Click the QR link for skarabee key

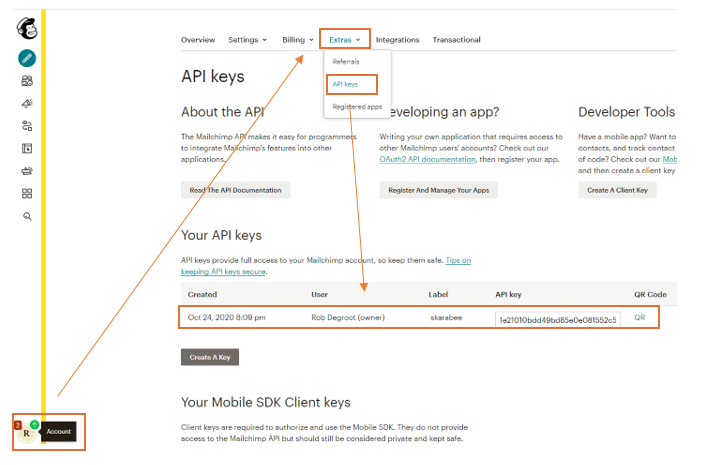coord(639,318)
